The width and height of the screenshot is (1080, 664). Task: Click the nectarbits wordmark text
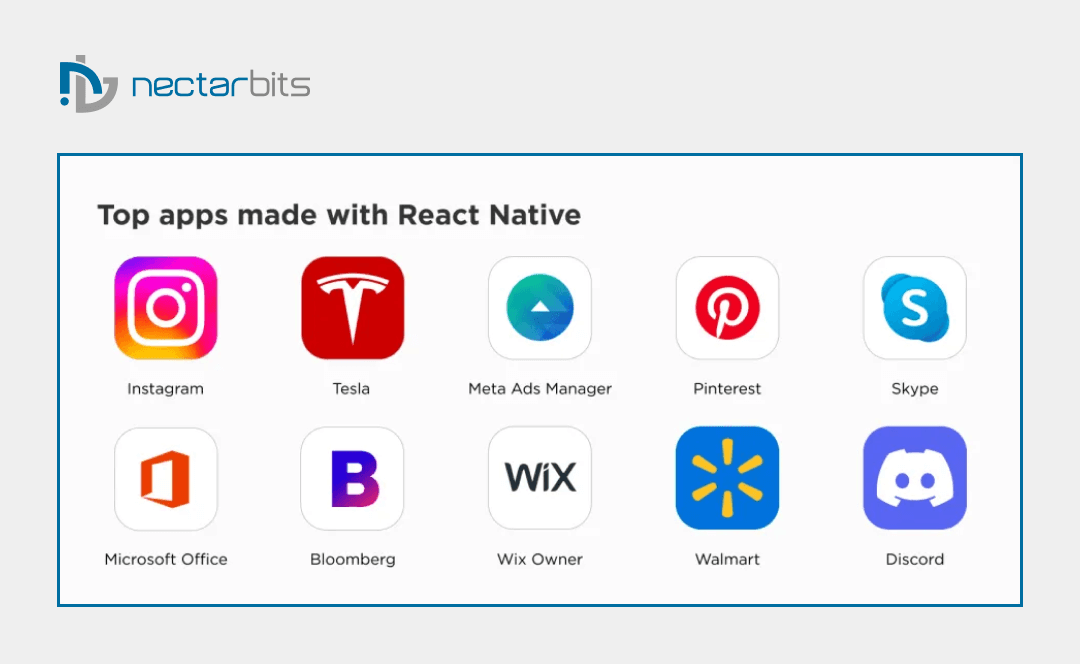pos(220,85)
